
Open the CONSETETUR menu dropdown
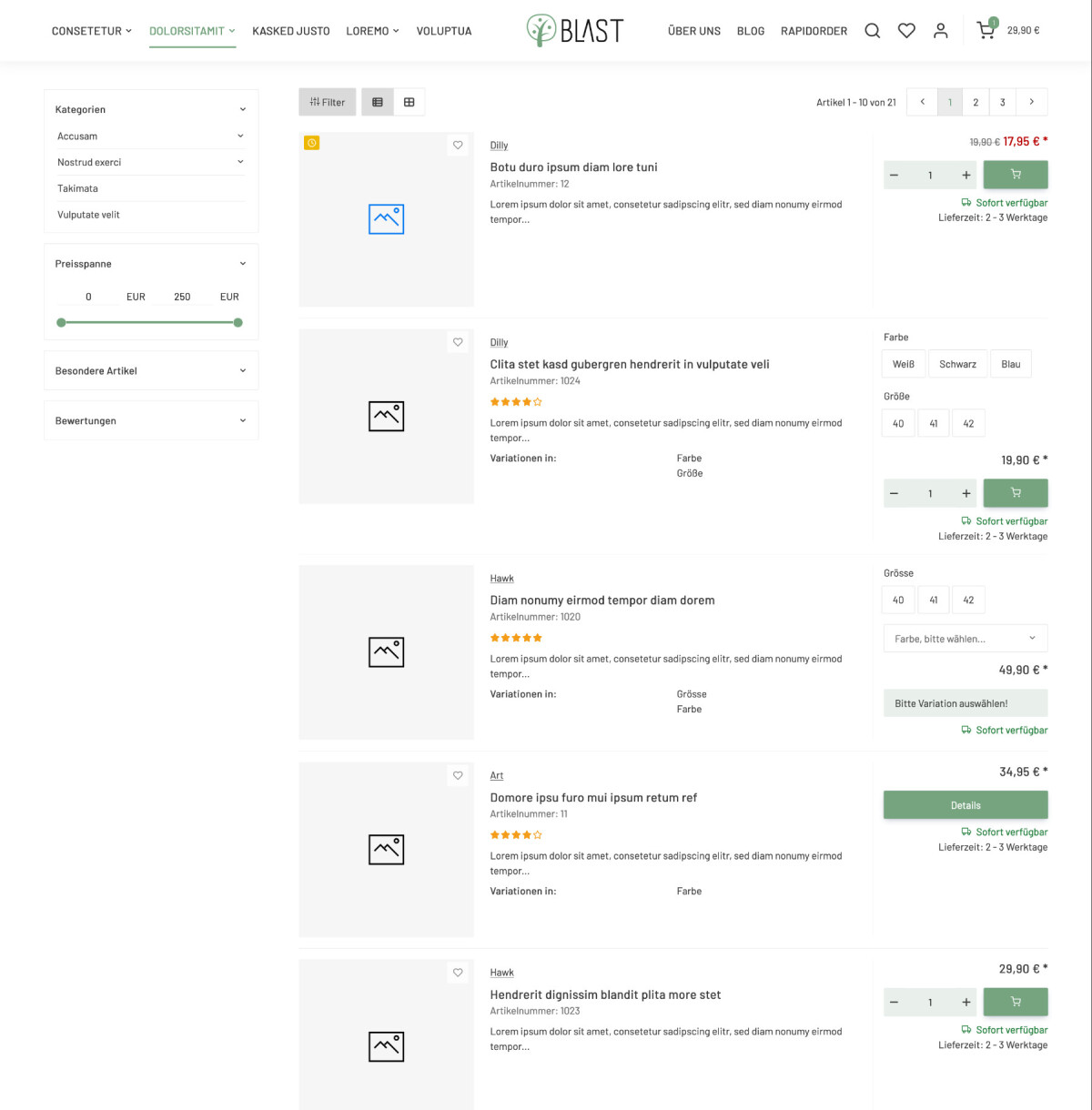[x=92, y=31]
